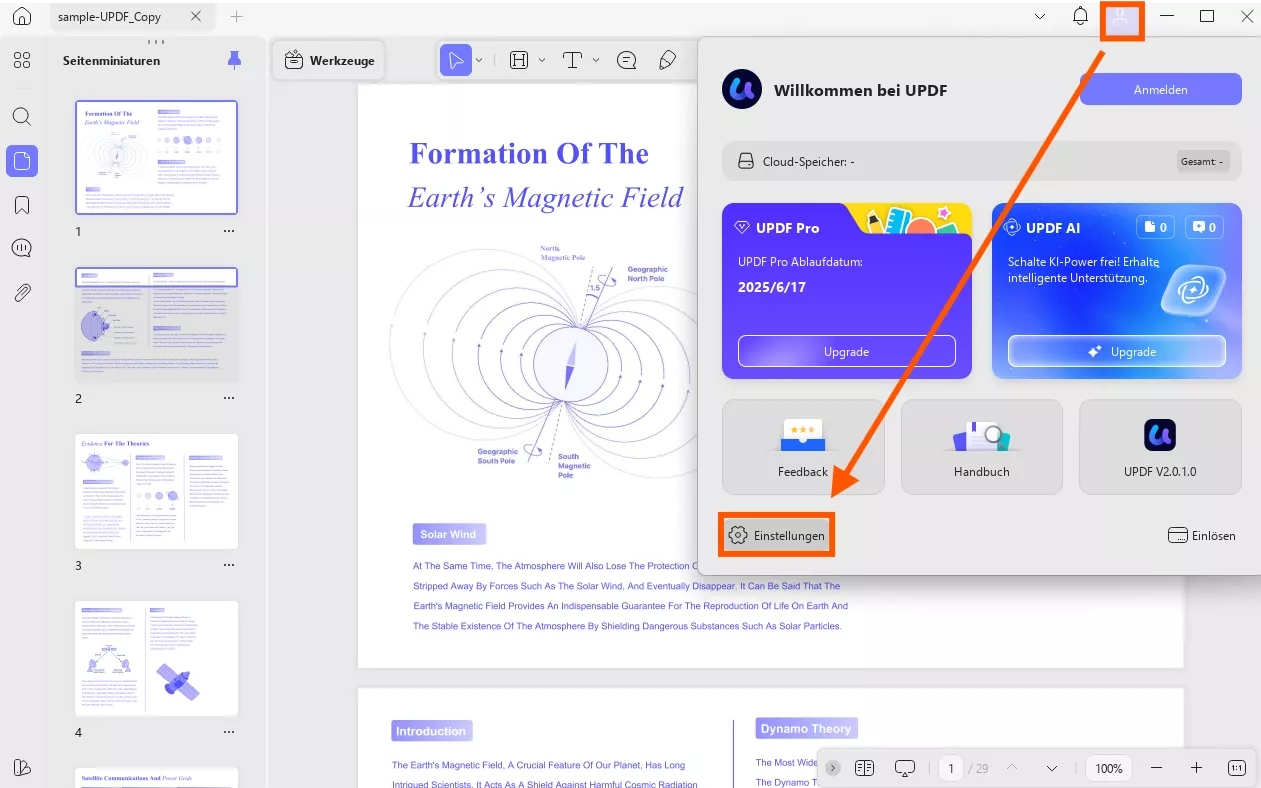This screenshot has height=788, width=1261.
Task: Click the Introduction heading in document
Action: tap(431, 731)
